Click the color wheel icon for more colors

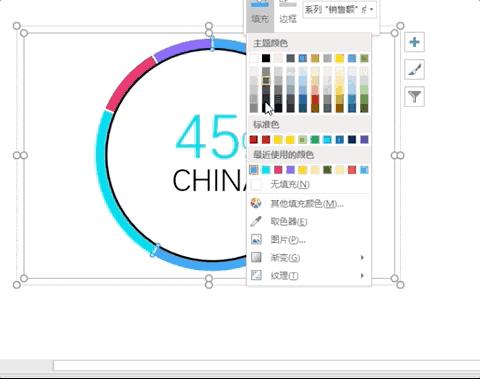click(x=256, y=203)
